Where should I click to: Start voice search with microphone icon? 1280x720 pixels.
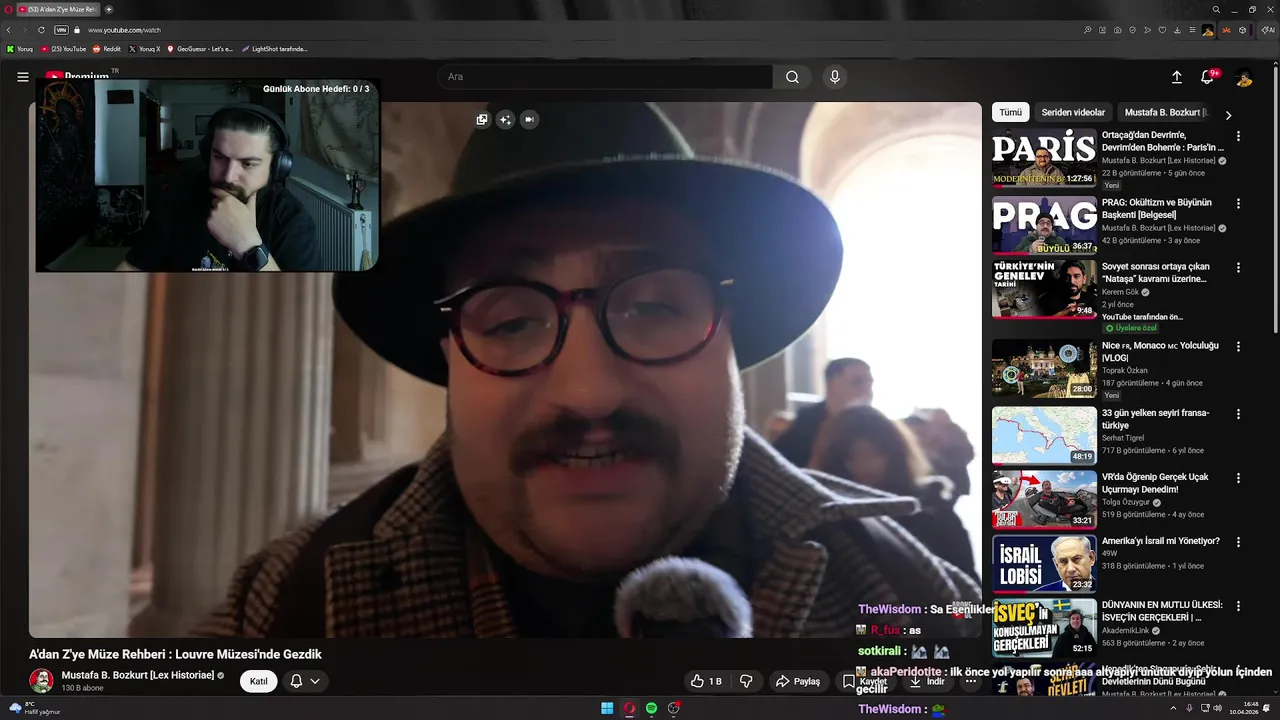point(835,77)
